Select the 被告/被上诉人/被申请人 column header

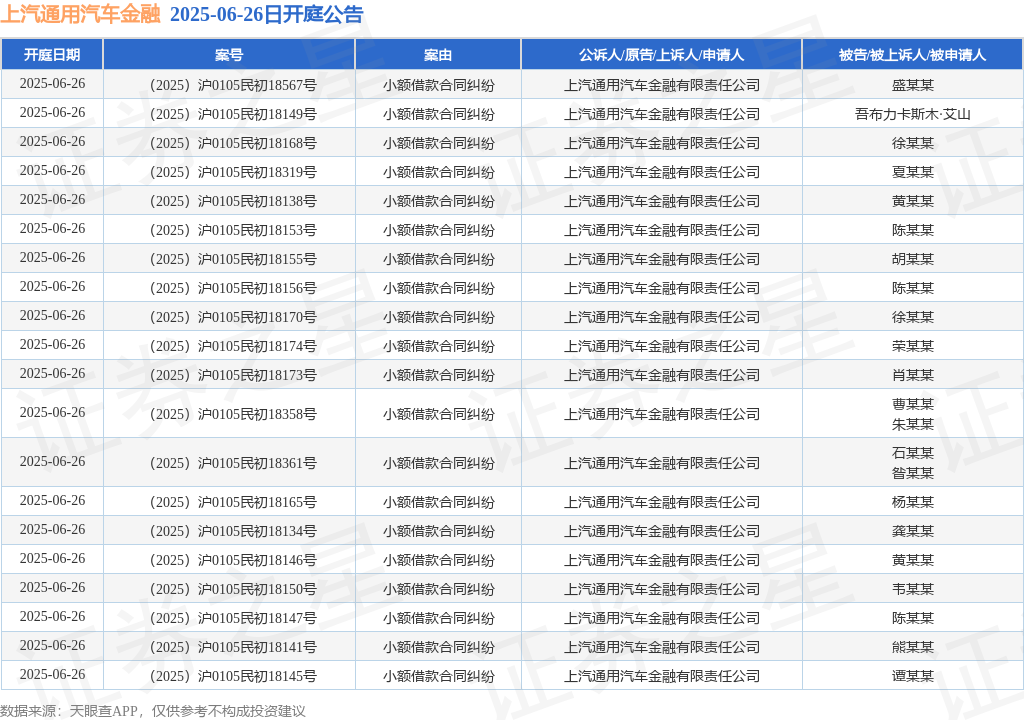tap(912, 55)
